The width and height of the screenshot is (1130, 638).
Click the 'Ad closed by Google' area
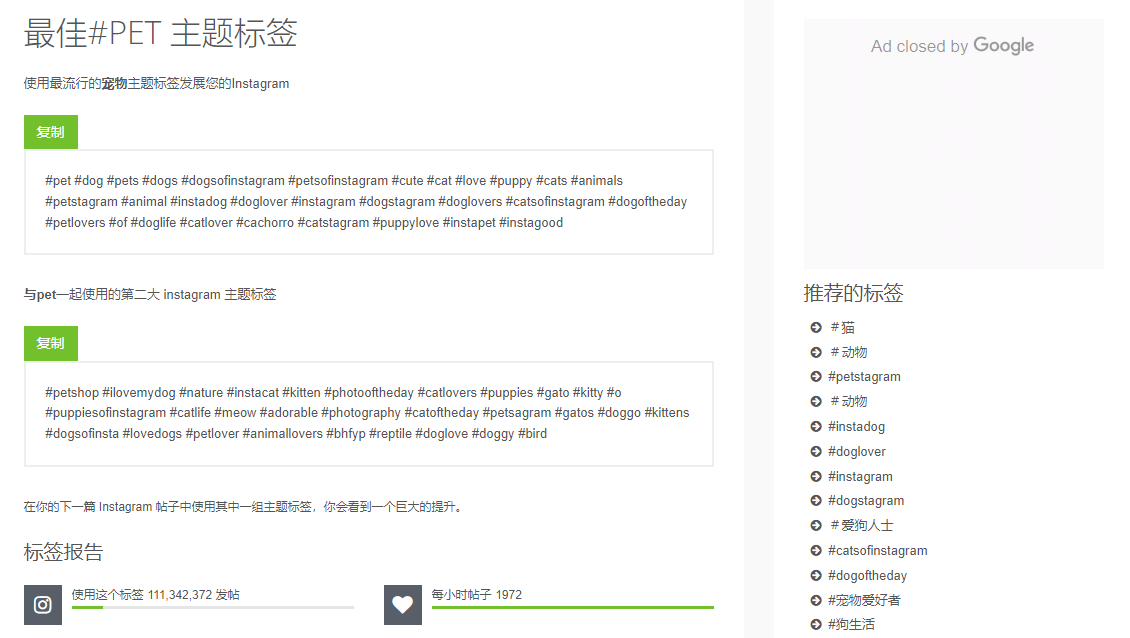[x=953, y=144]
